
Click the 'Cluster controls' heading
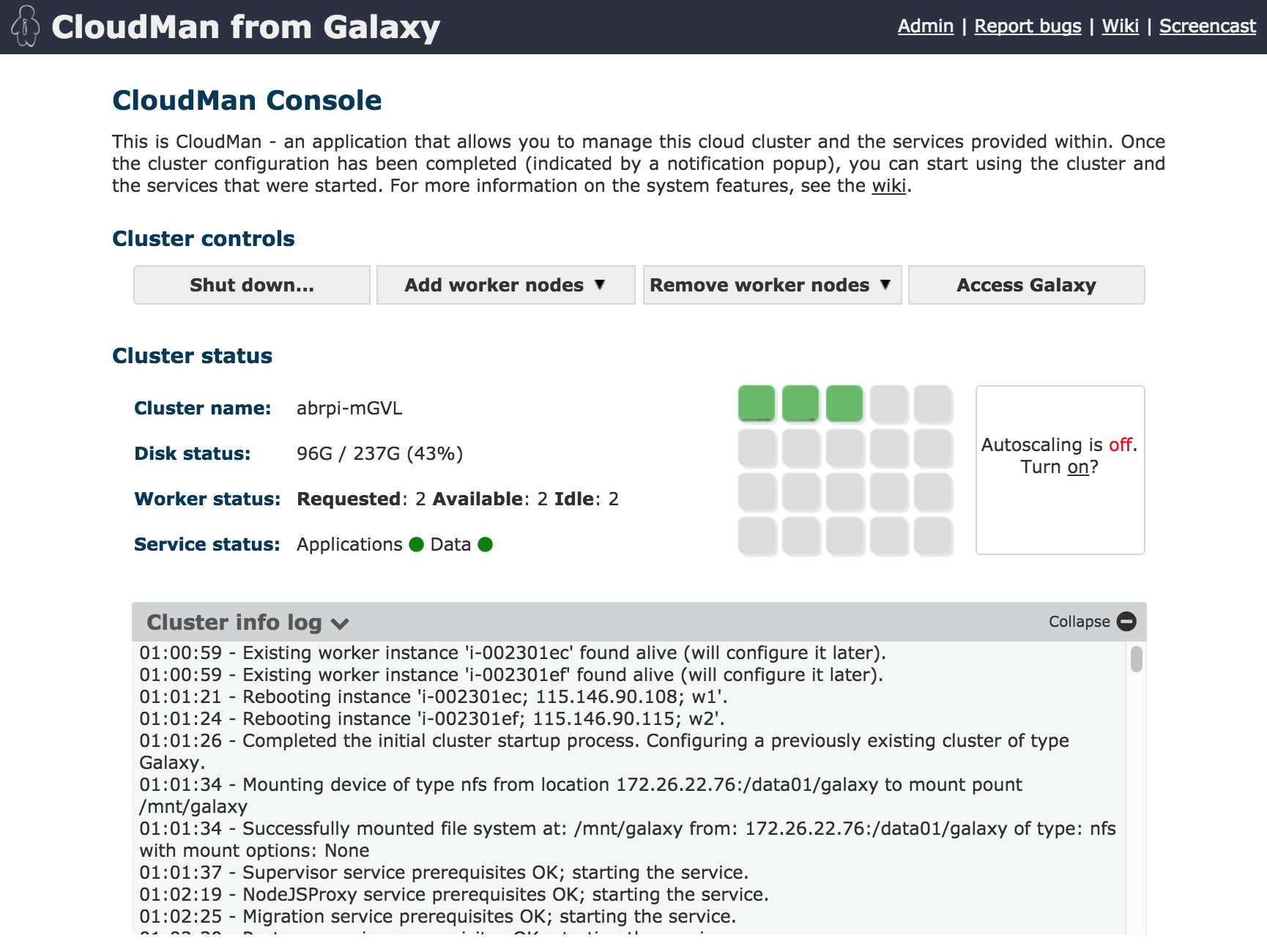click(204, 239)
